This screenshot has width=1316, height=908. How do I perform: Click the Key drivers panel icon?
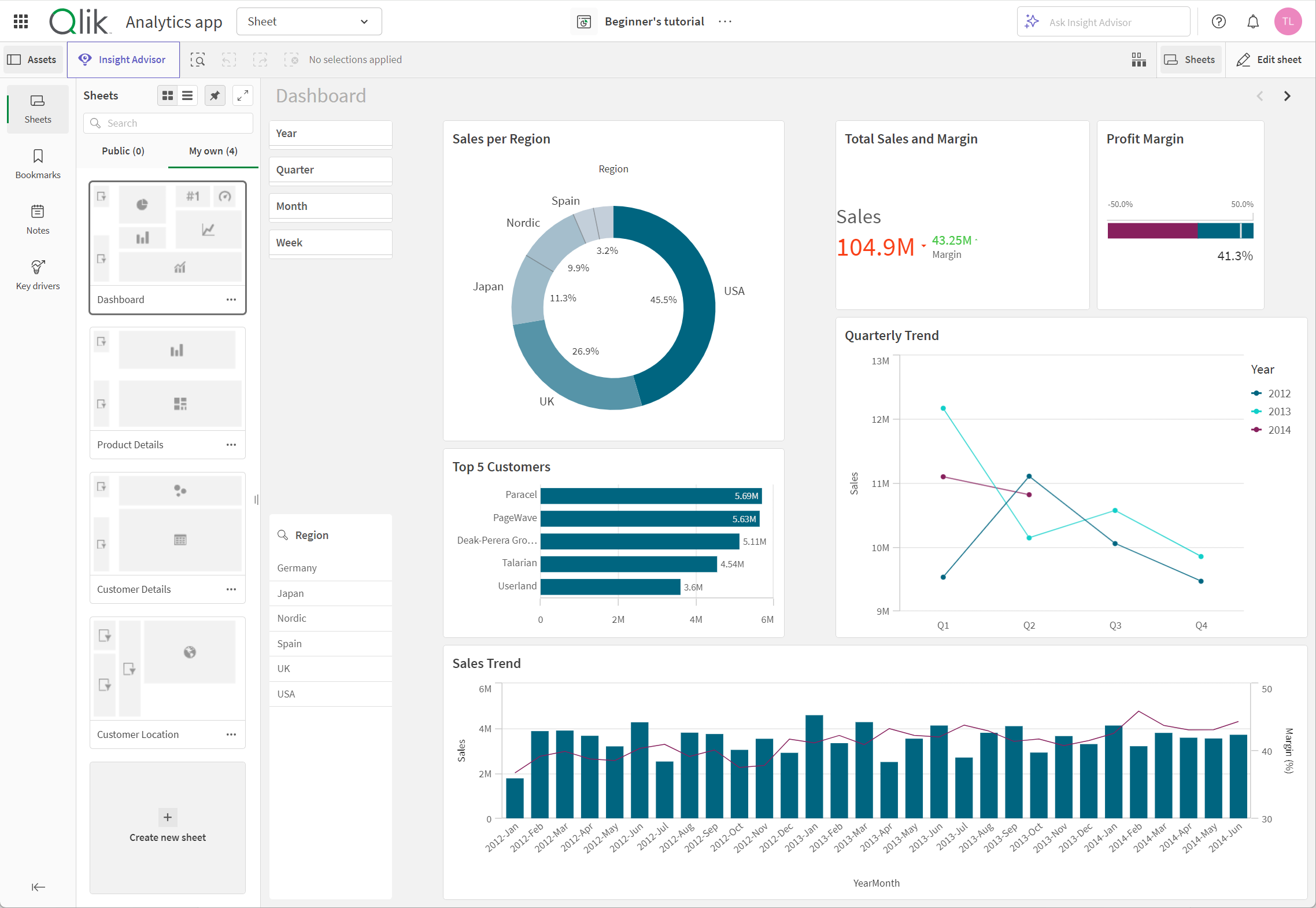click(37, 266)
